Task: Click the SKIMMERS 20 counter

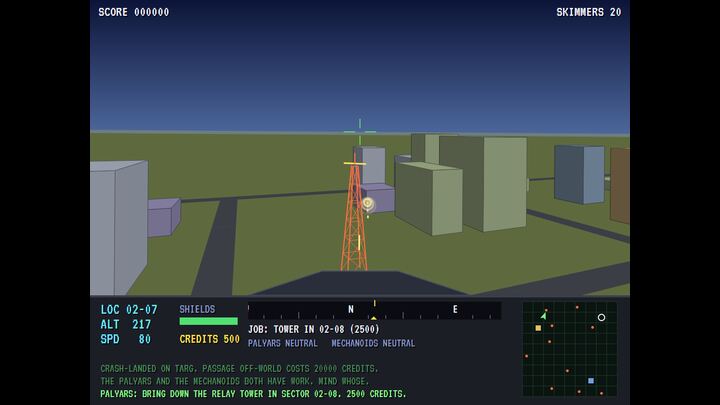Action: click(589, 12)
